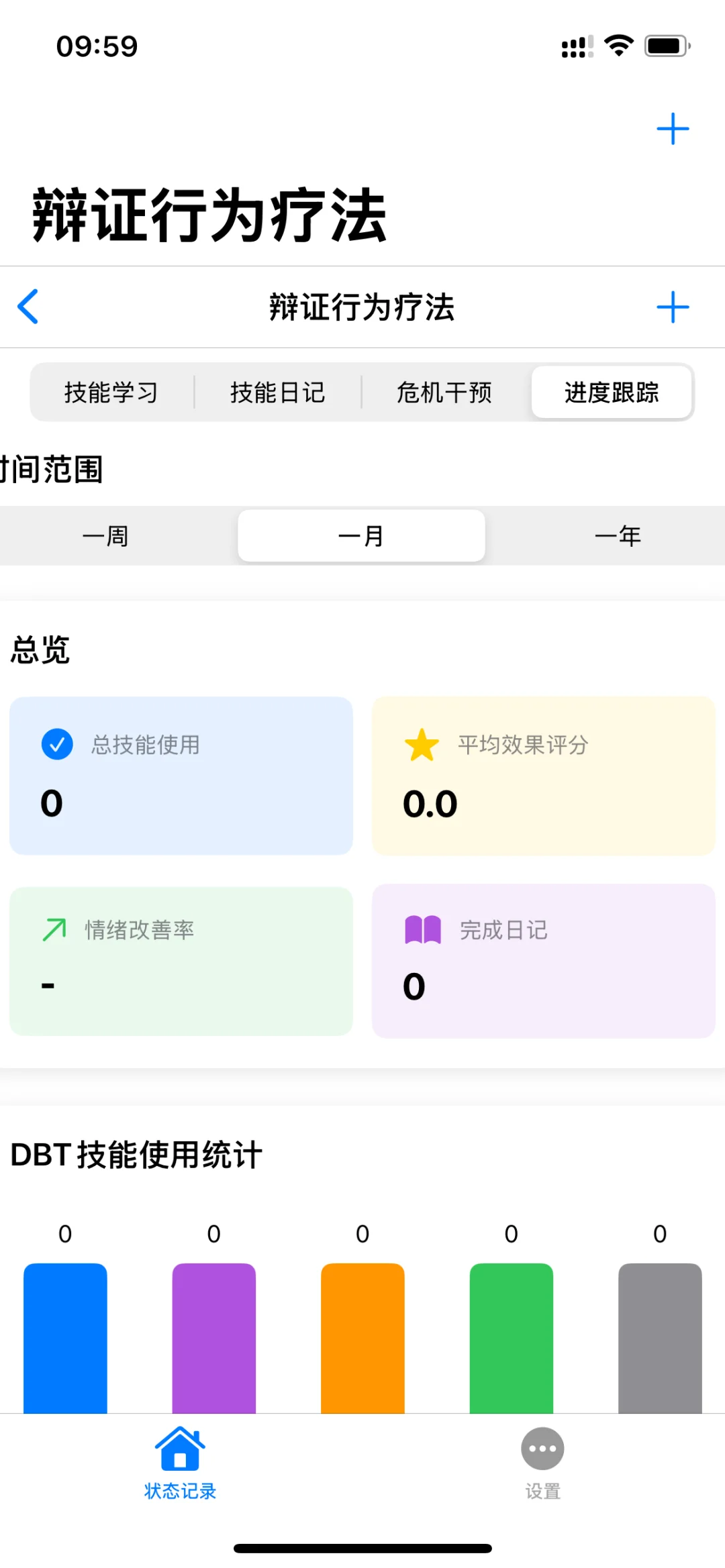
Task: Tap the large 辩证行为疗法 page title
Action: (x=209, y=215)
